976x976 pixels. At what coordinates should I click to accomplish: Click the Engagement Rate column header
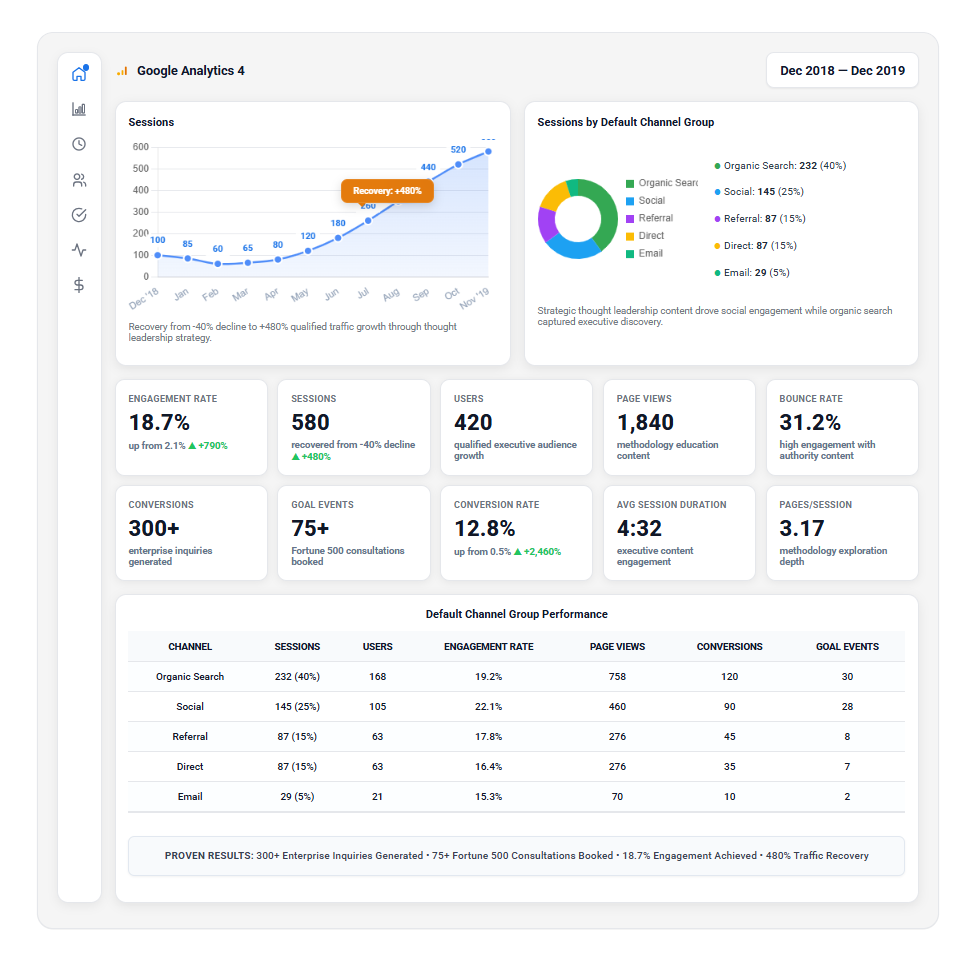pos(488,647)
